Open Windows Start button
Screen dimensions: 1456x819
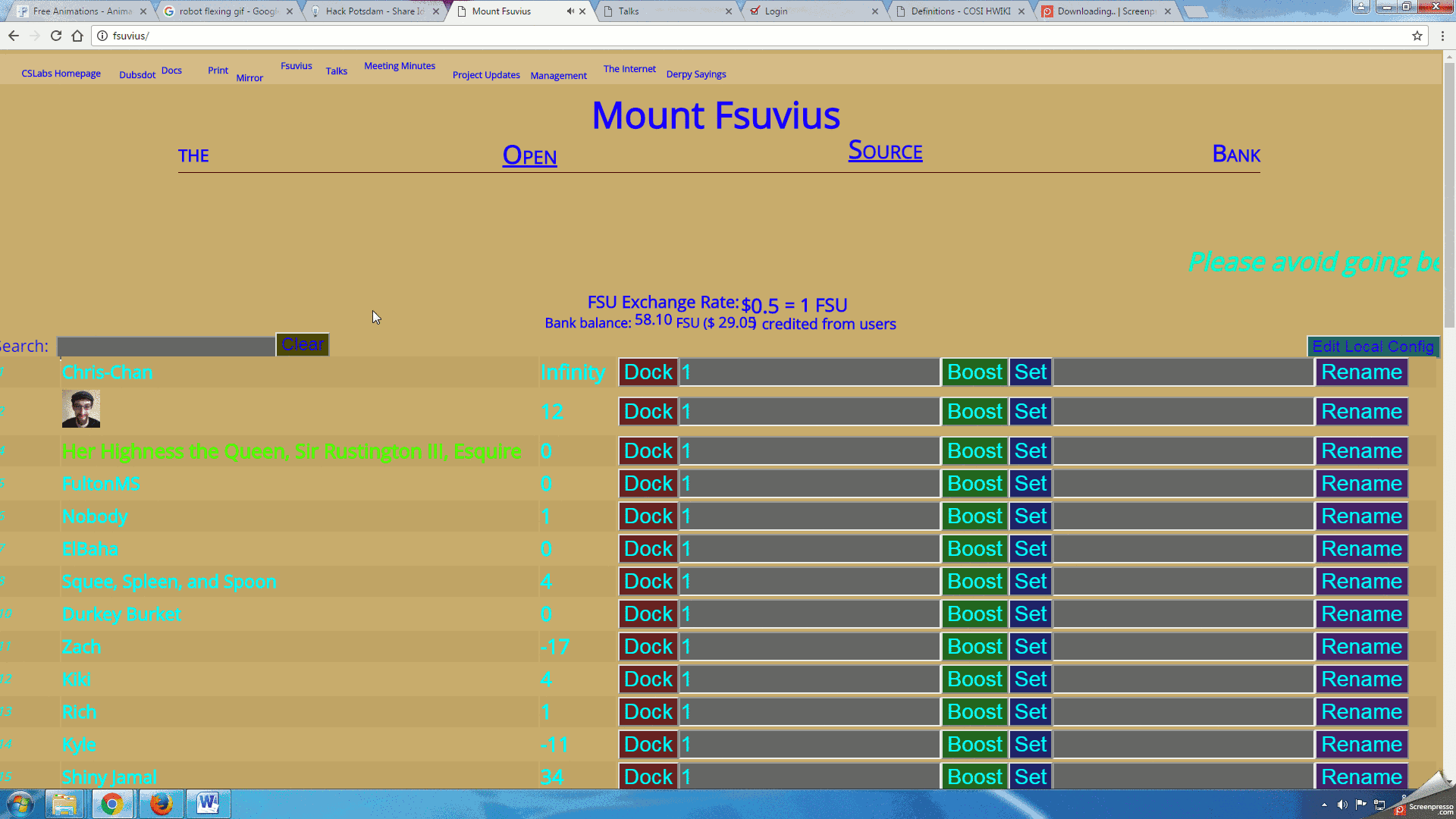[x=20, y=804]
